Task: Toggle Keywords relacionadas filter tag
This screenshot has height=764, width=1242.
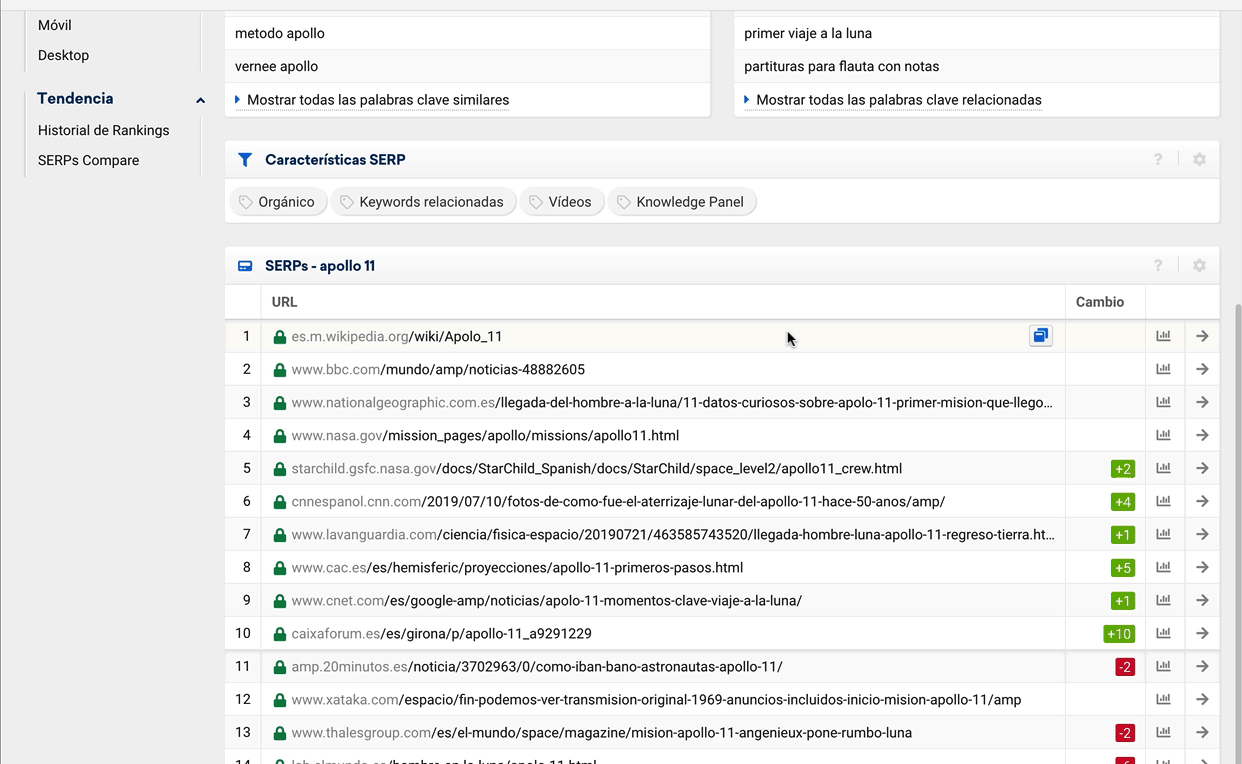Action: pos(423,202)
